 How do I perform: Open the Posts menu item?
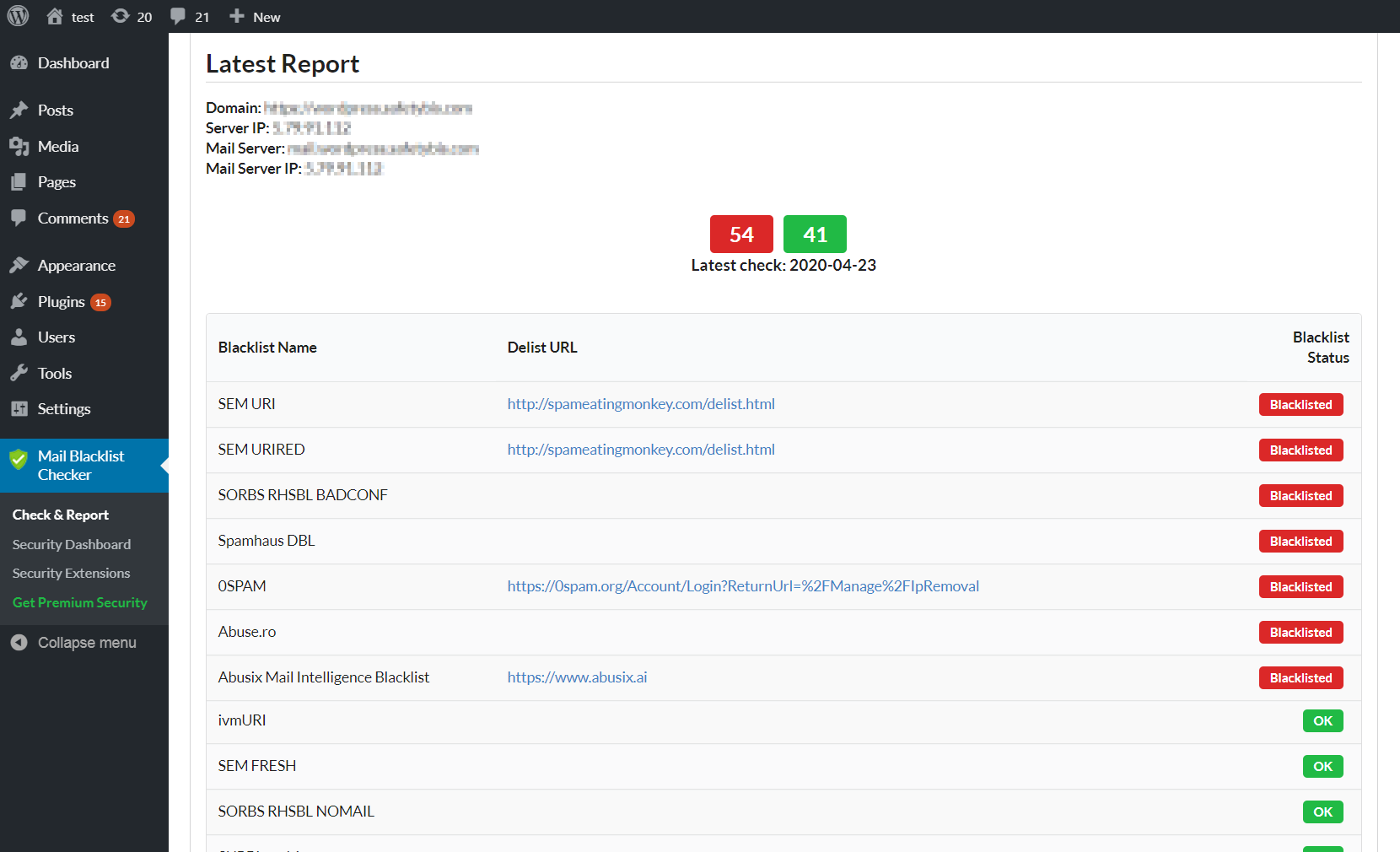(84, 110)
